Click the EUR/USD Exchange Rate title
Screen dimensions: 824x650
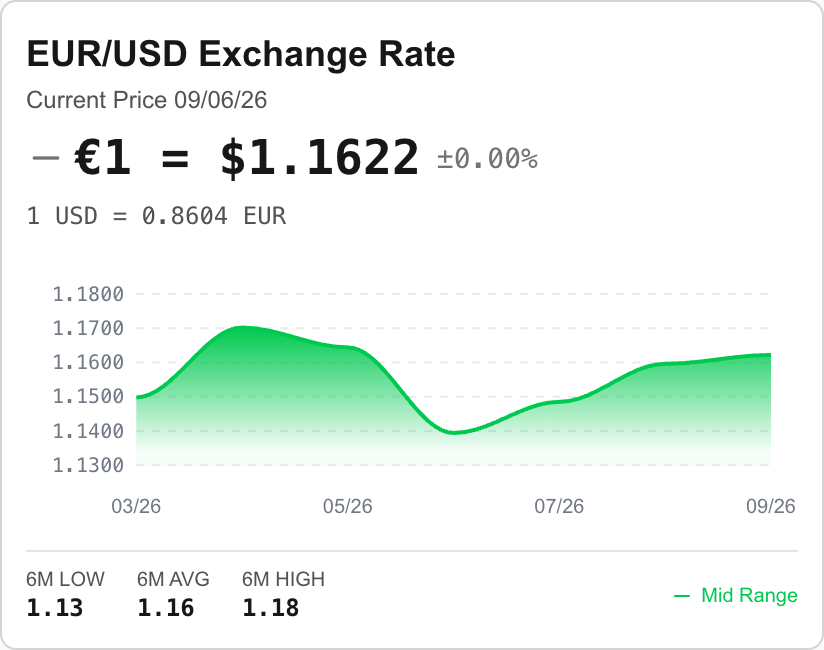tap(241, 54)
